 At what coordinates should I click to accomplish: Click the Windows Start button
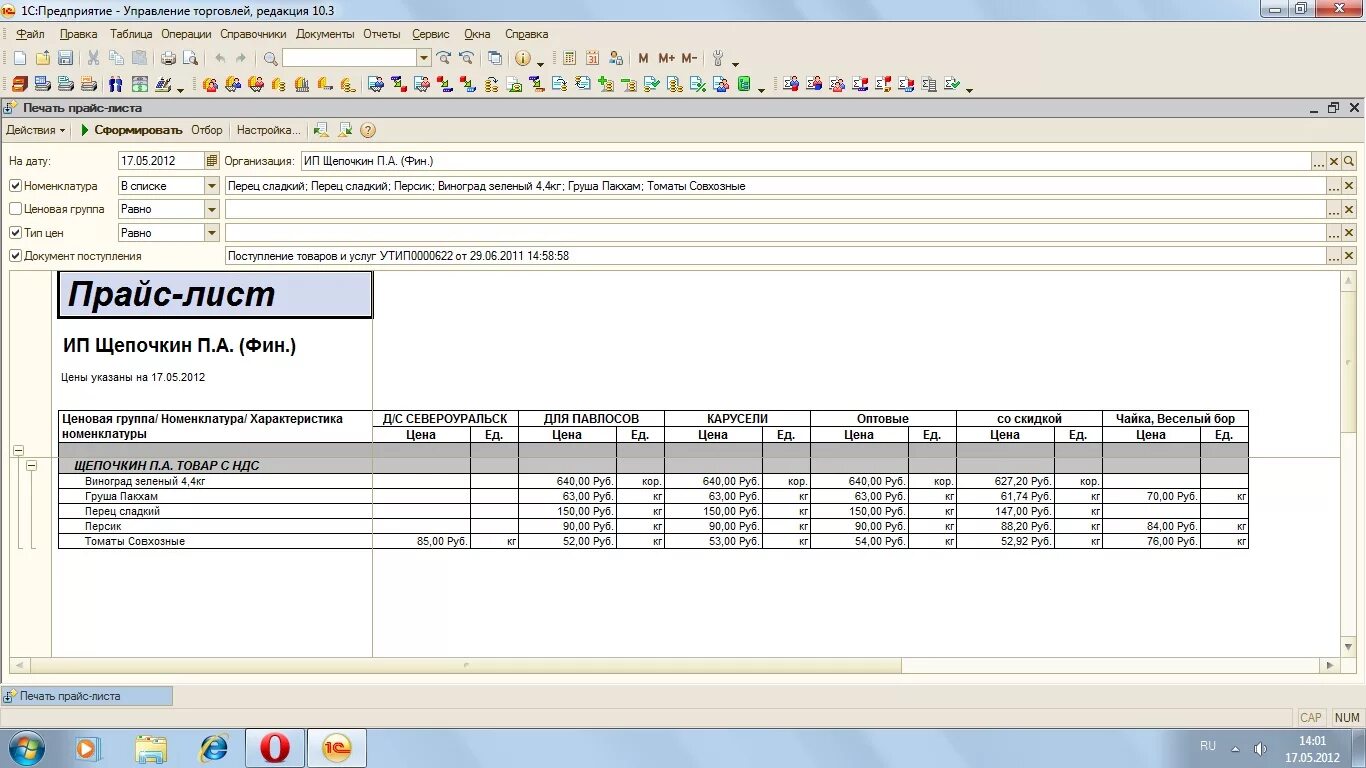pyautogui.click(x=25, y=748)
